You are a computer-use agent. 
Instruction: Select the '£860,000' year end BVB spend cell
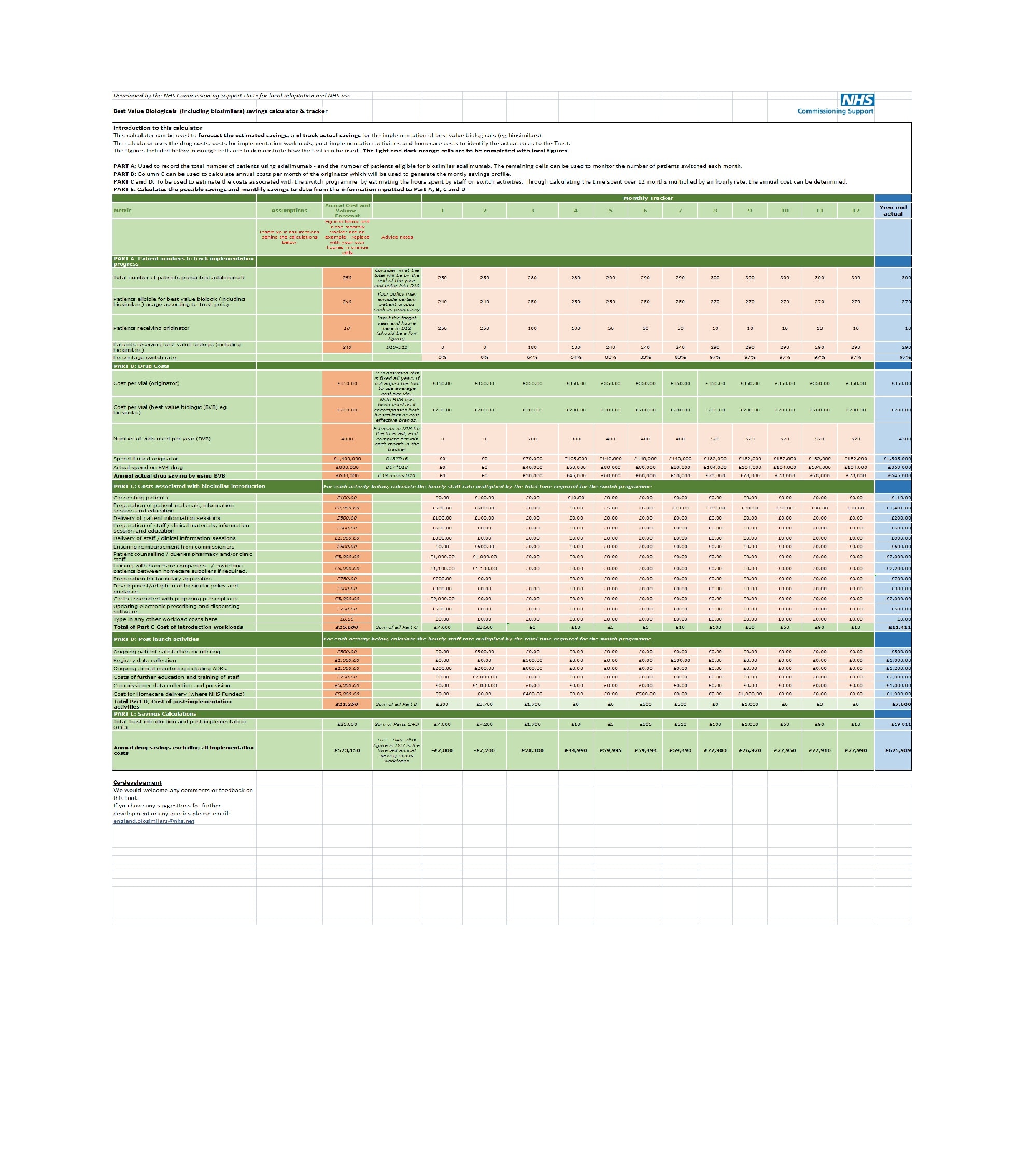(893, 467)
